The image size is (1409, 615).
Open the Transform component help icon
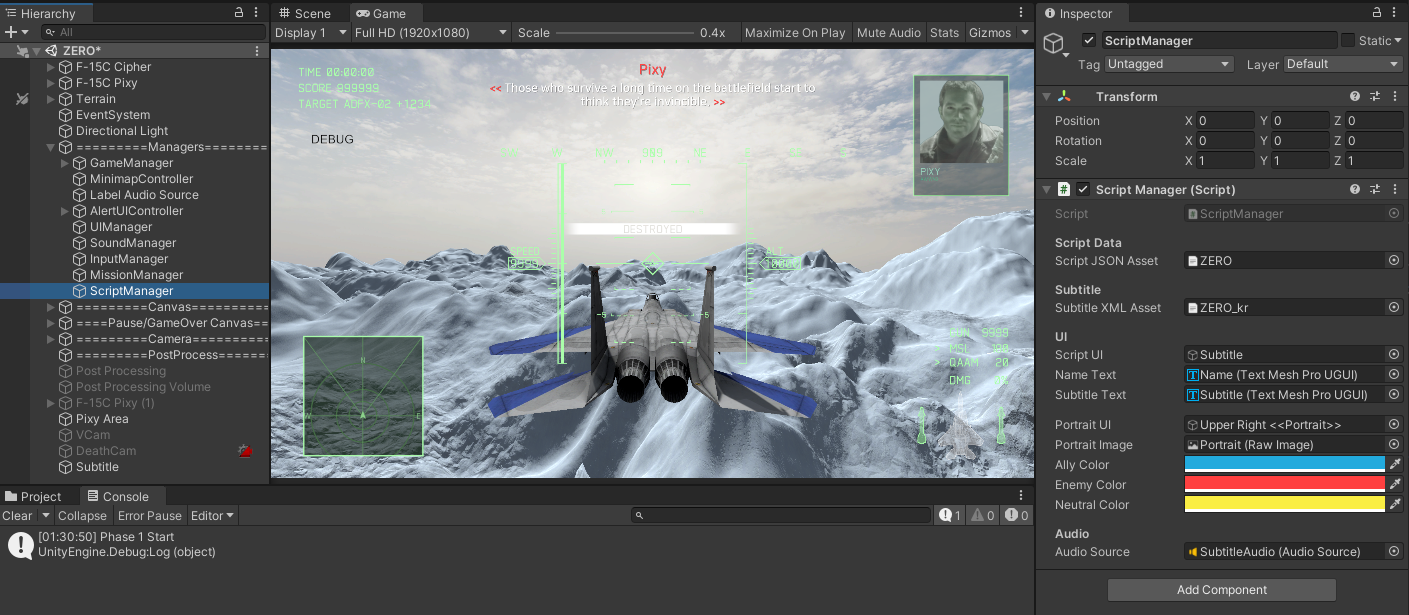coord(1355,97)
